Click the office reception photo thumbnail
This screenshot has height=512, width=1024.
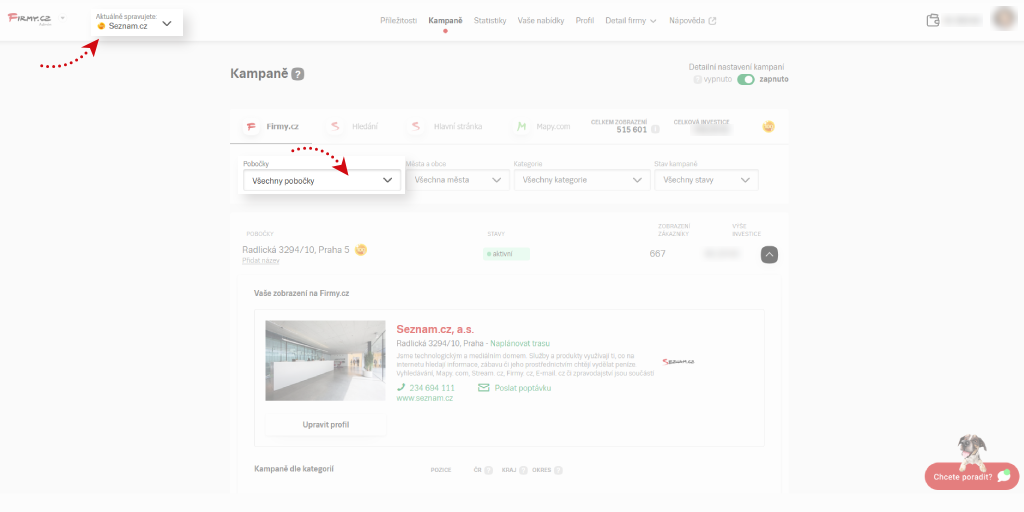[x=325, y=360]
